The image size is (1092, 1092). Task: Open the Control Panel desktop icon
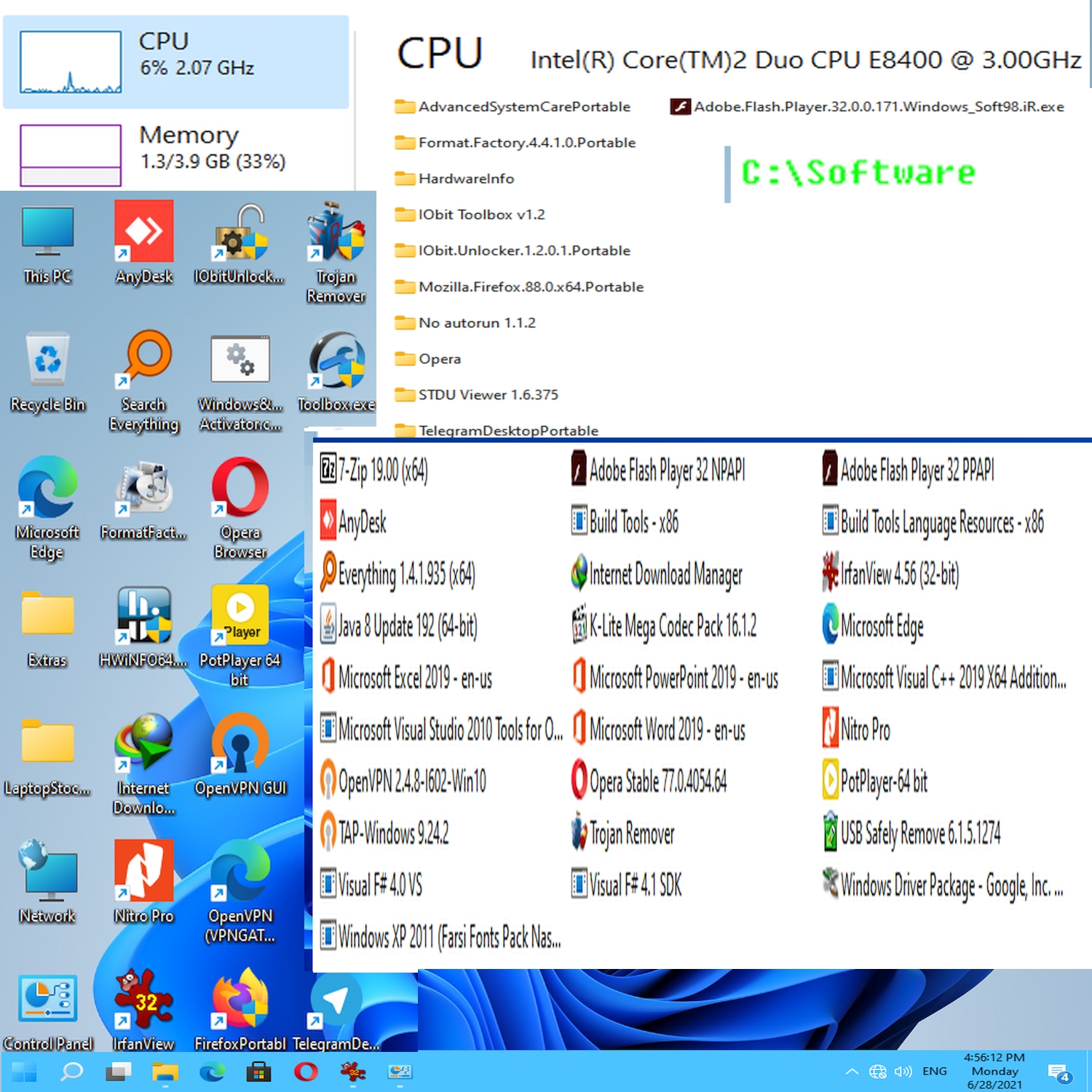point(47,1012)
